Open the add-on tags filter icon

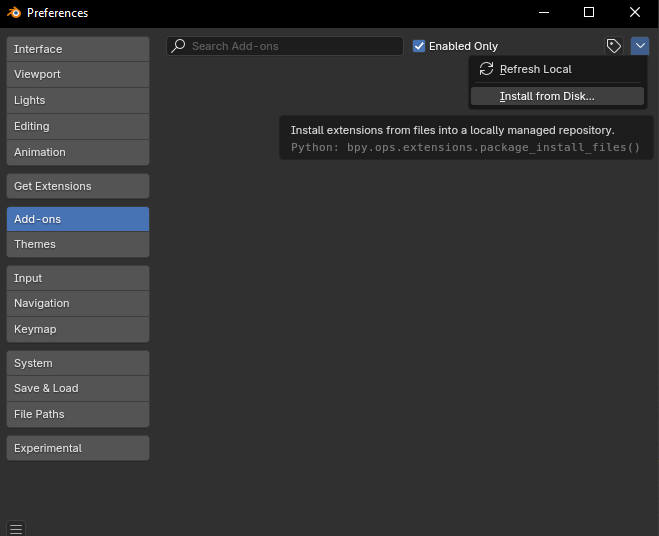[x=614, y=46]
